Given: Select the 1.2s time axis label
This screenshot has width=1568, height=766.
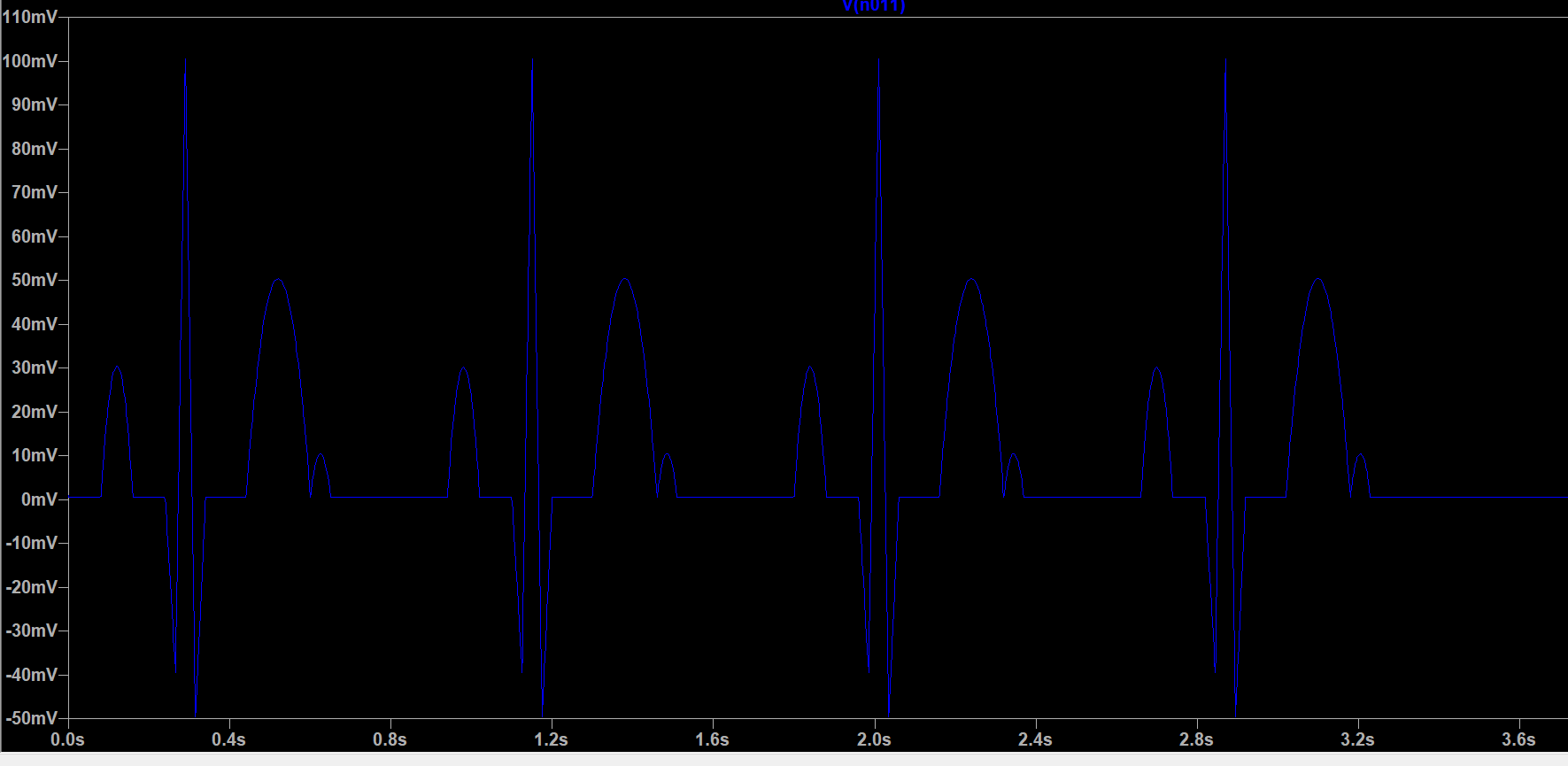Looking at the screenshot, I should click(552, 739).
